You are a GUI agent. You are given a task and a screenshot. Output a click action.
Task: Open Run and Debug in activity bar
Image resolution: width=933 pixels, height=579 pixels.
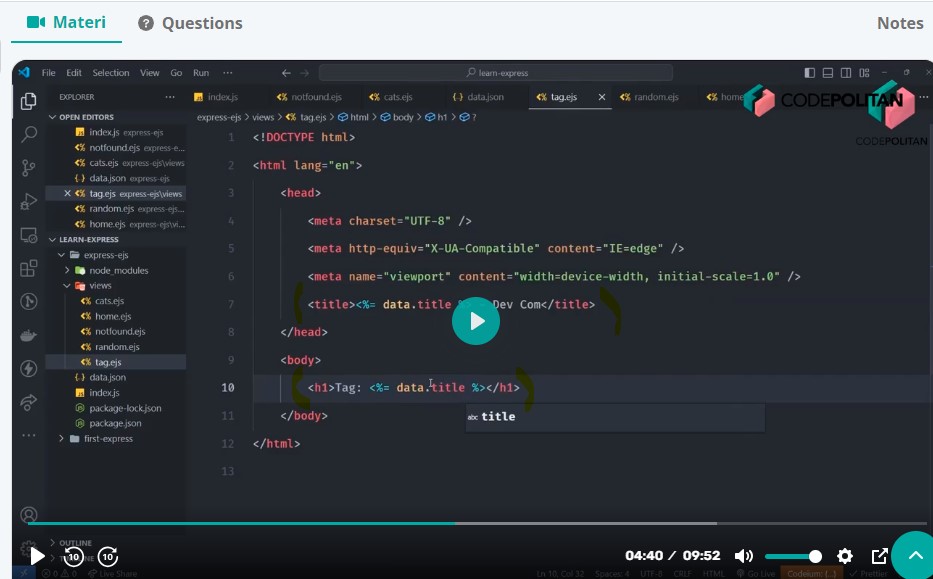[x=28, y=202]
